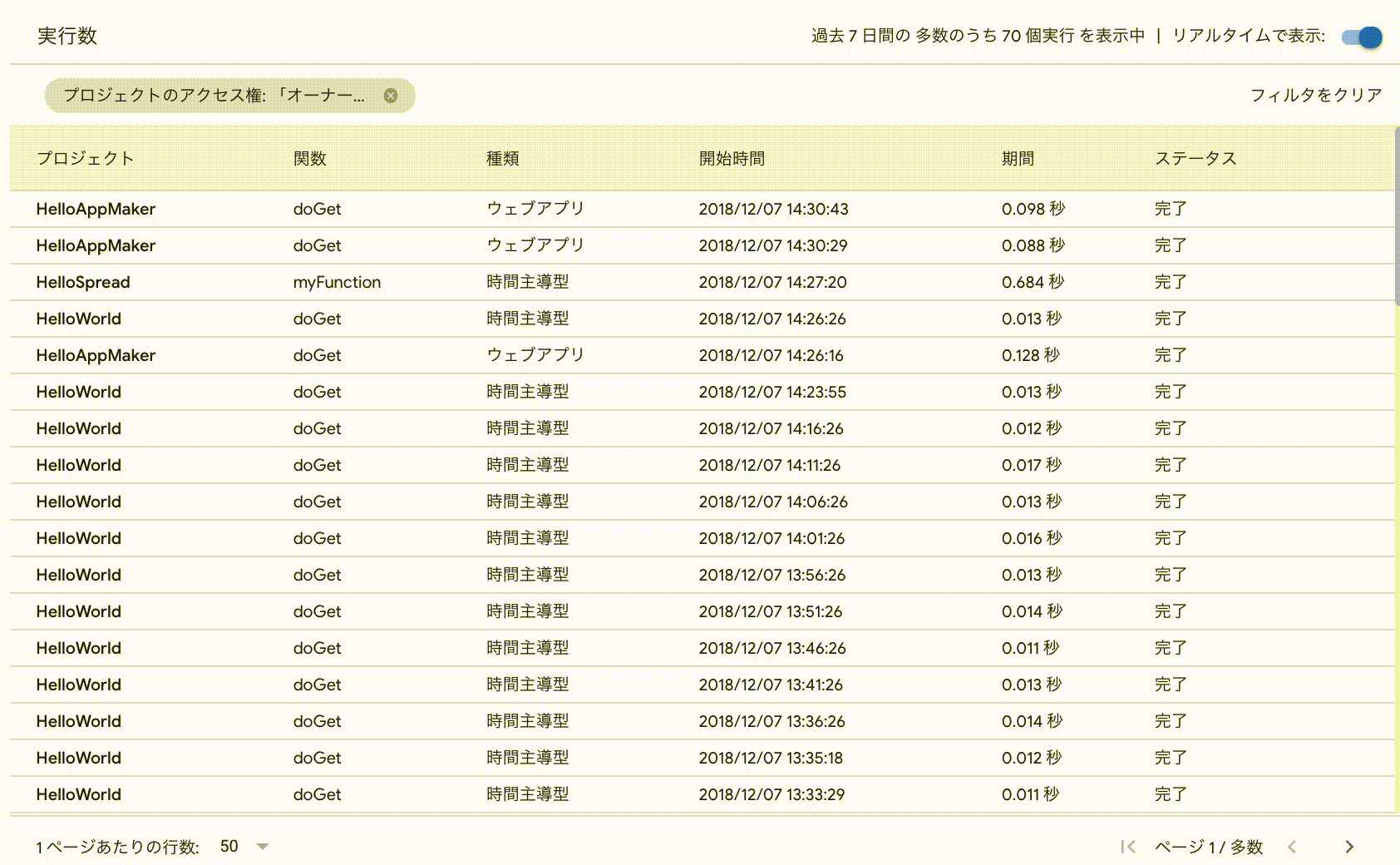The image size is (1400, 865).
Task: Click the 期間 column header
Action: [x=1018, y=159]
